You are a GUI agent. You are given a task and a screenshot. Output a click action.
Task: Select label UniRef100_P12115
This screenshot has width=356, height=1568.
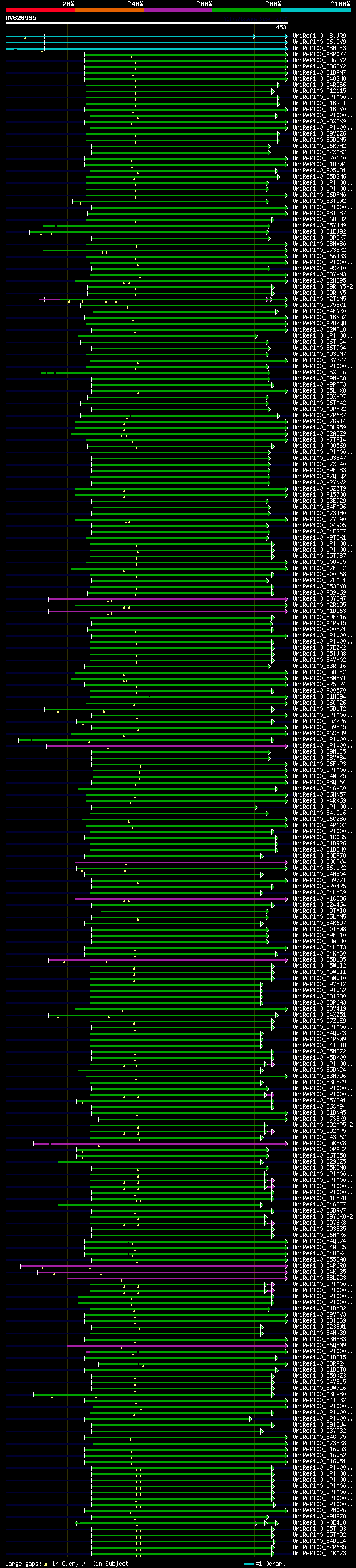pos(319,91)
